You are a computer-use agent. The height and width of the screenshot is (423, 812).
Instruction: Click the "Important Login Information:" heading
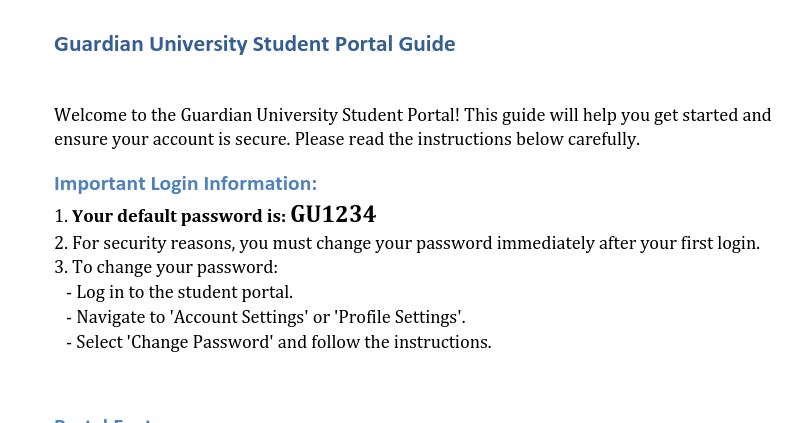[185, 184]
